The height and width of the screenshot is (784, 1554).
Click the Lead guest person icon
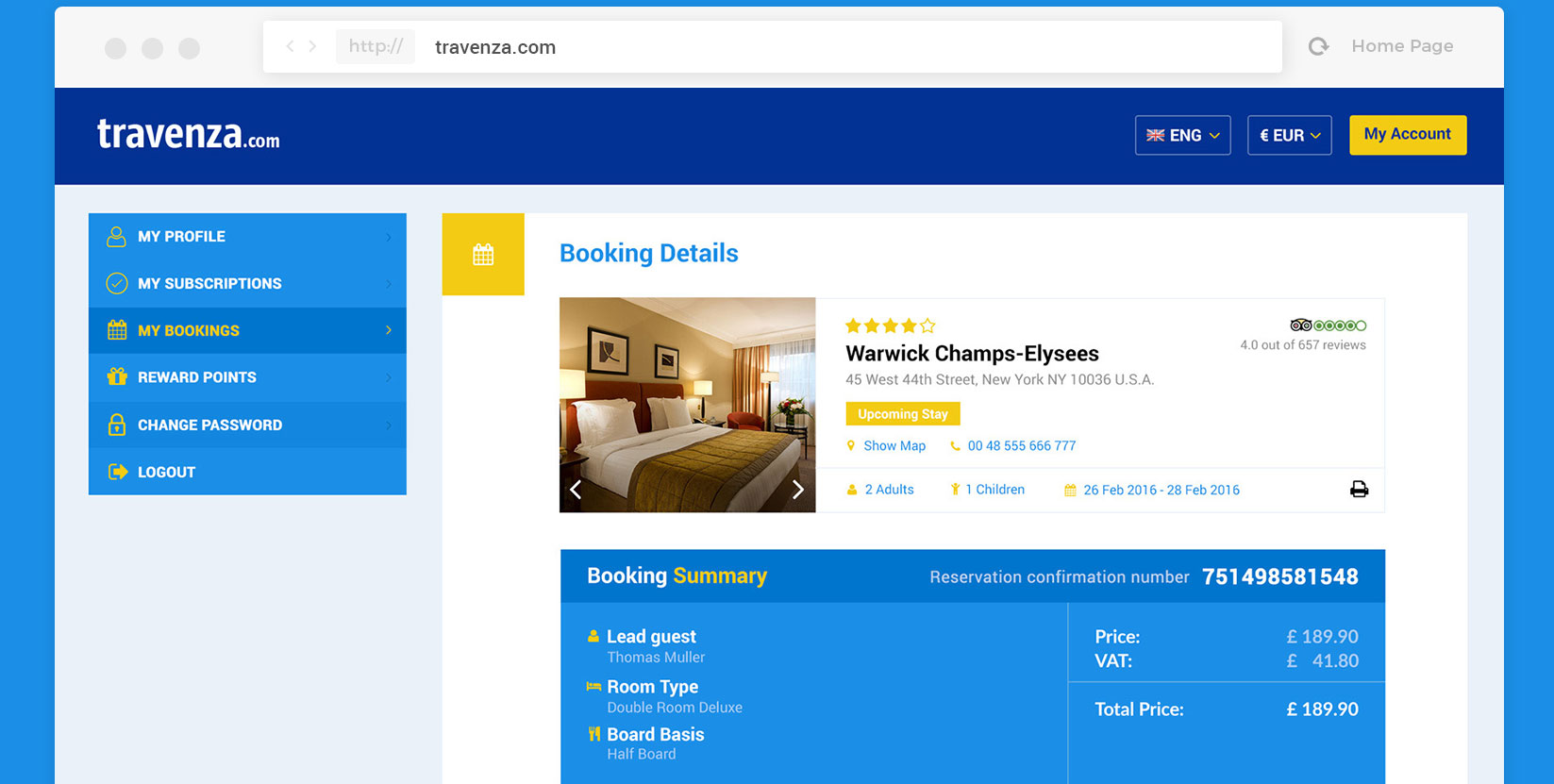(x=593, y=636)
